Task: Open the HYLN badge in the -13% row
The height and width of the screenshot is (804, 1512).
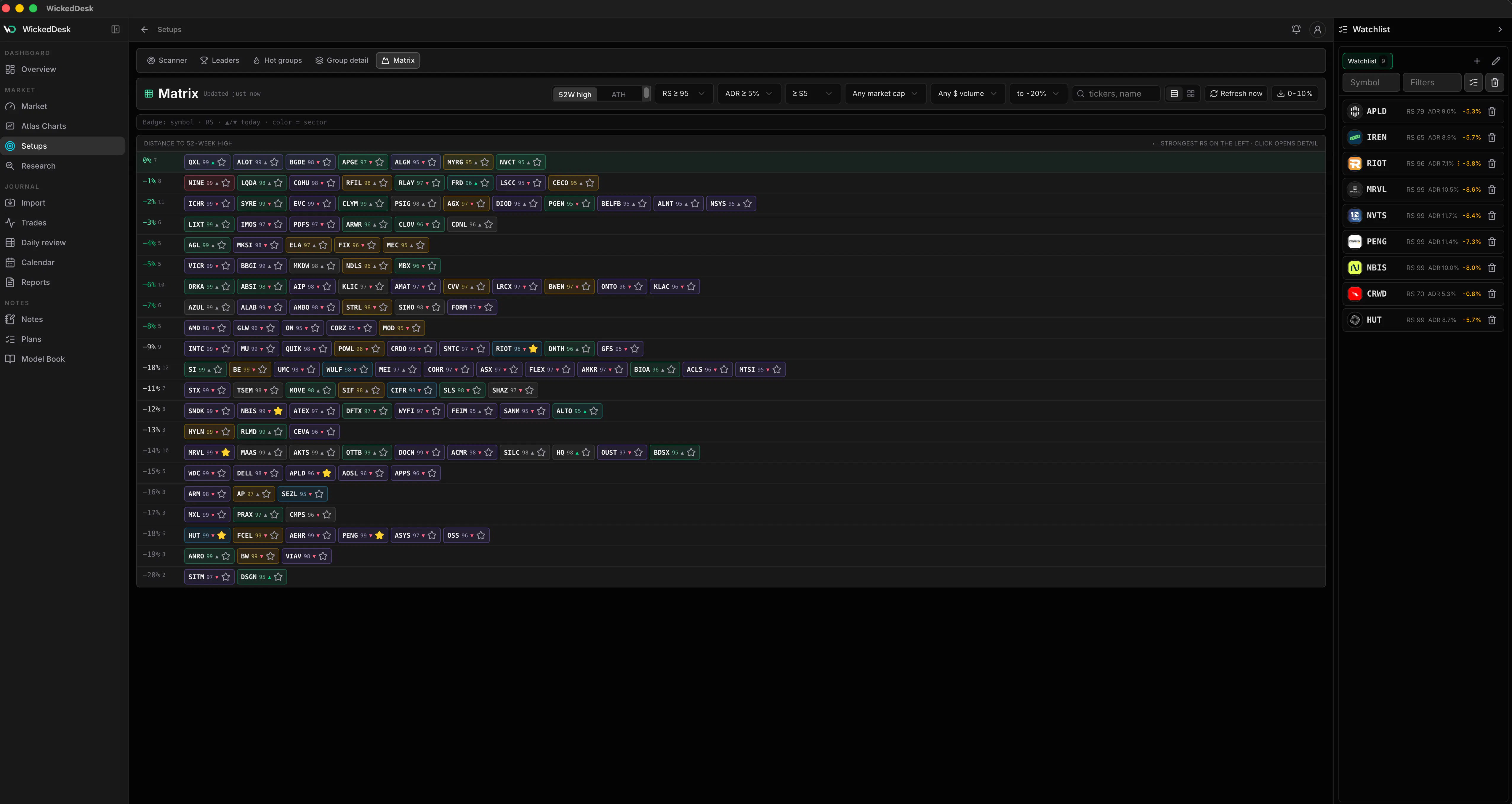Action: (209, 432)
